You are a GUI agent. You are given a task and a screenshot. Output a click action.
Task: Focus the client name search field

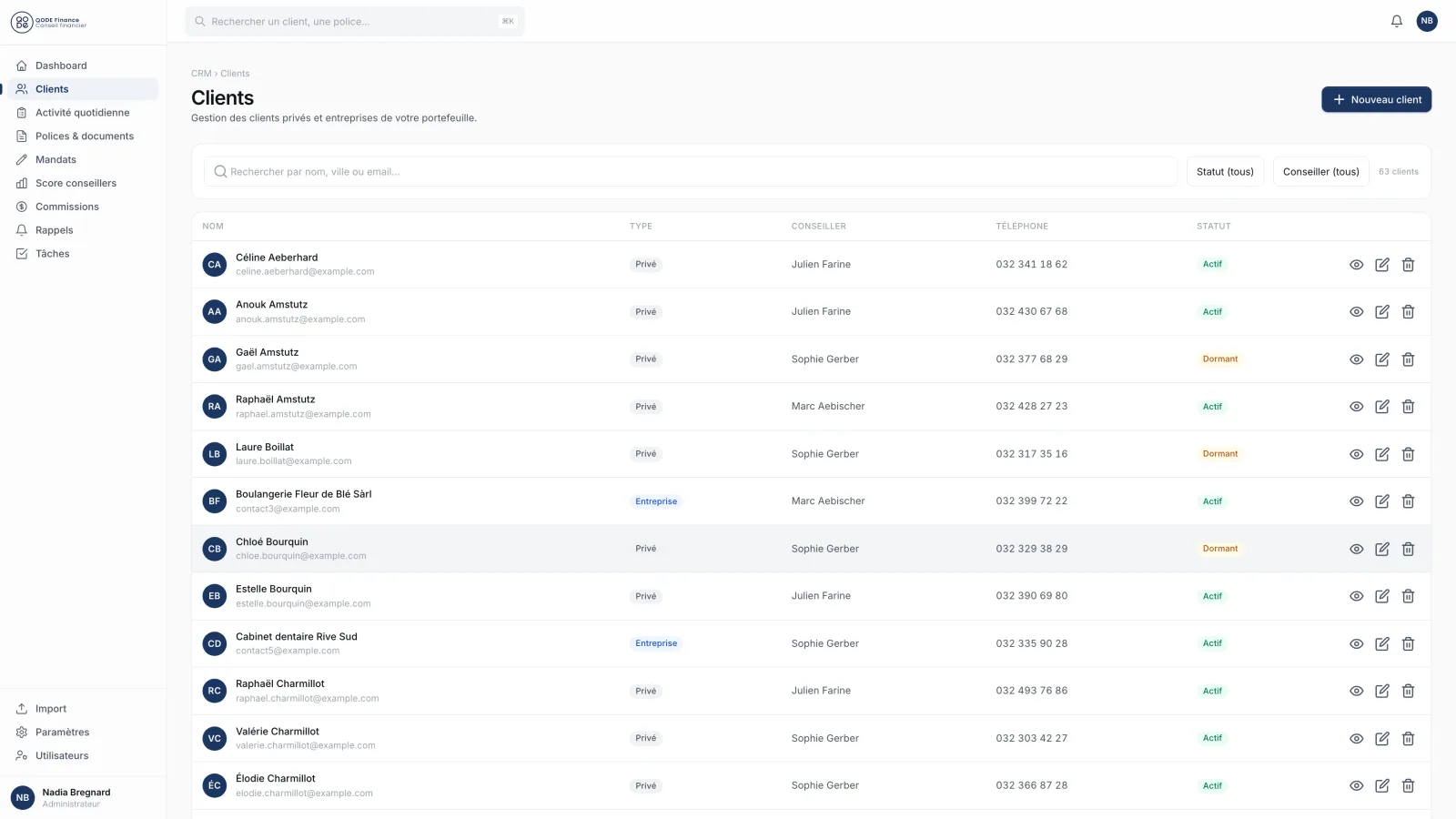(691, 171)
